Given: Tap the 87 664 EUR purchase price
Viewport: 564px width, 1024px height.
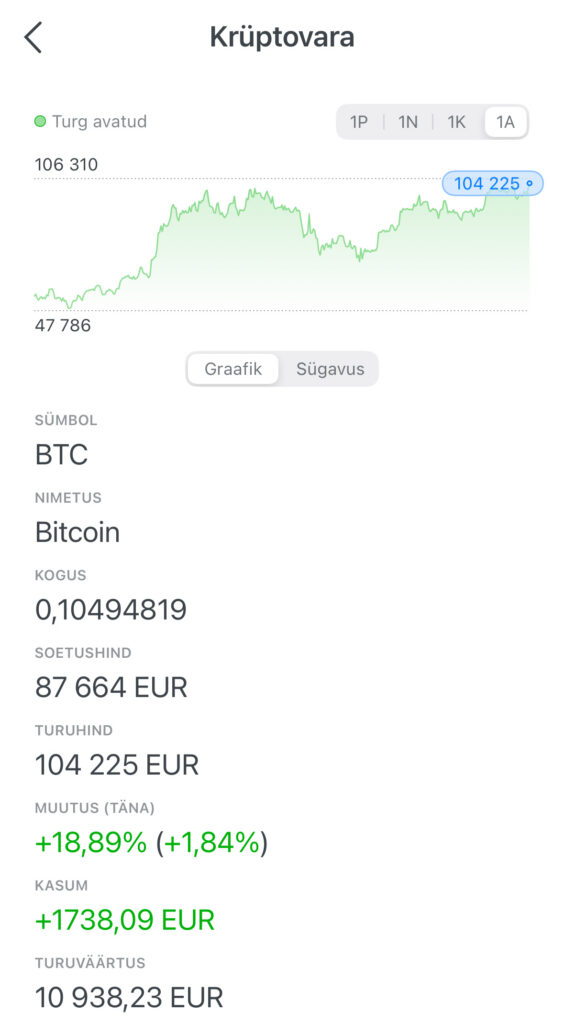Looking at the screenshot, I should pos(112,688).
